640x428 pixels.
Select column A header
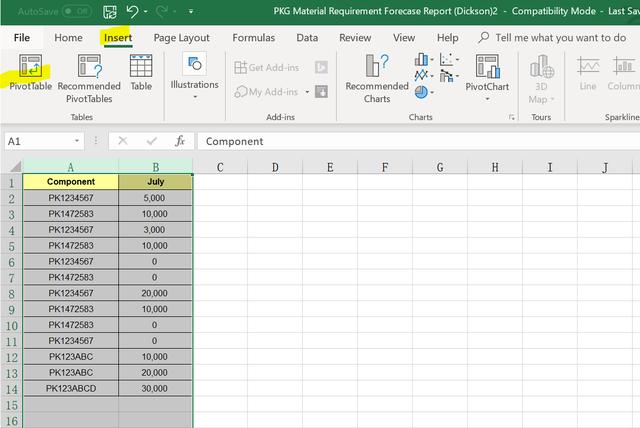(x=71, y=167)
